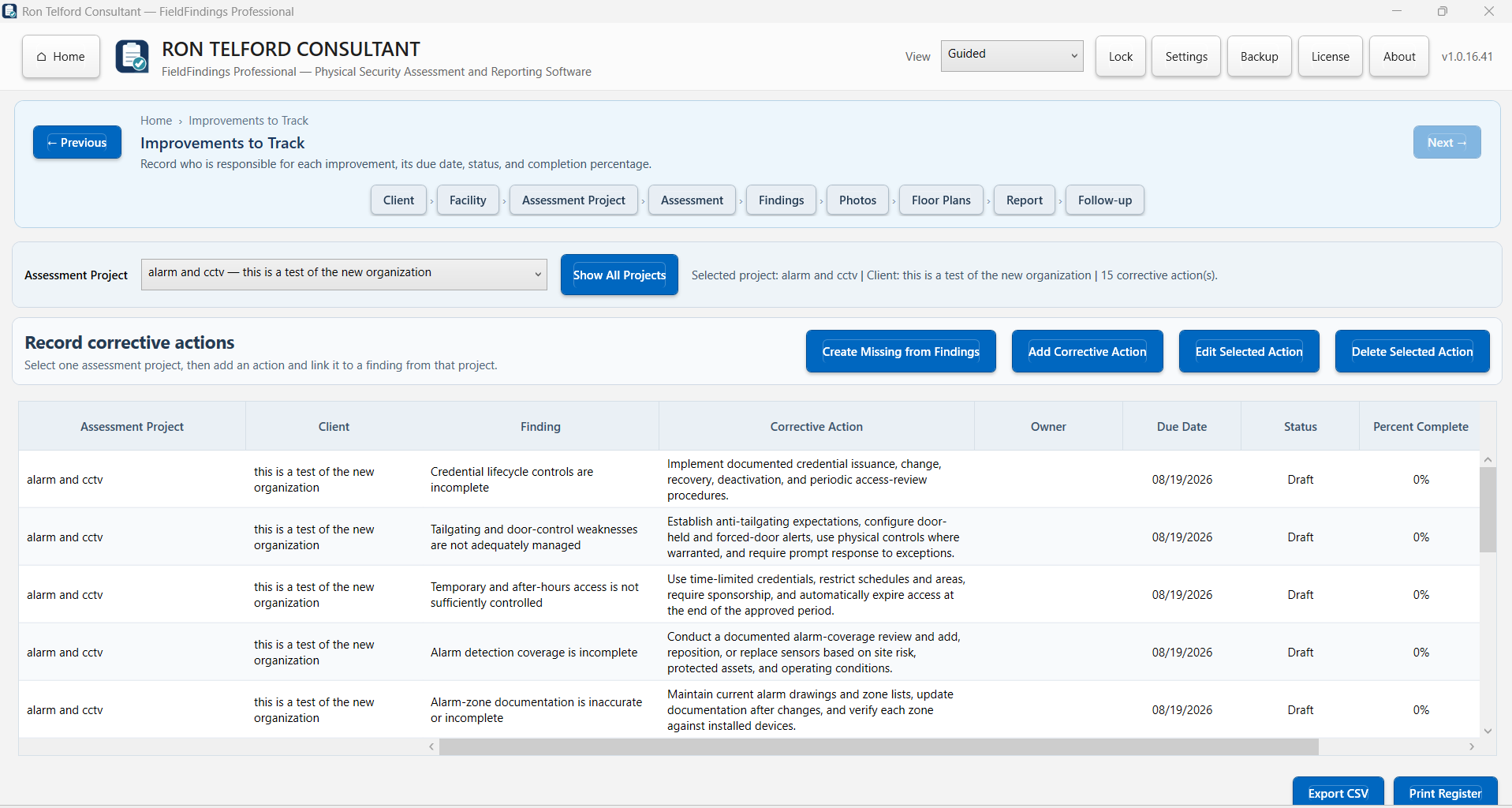Screen dimensions: 1512x808
Task: Click the About button
Action: click(1398, 57)
